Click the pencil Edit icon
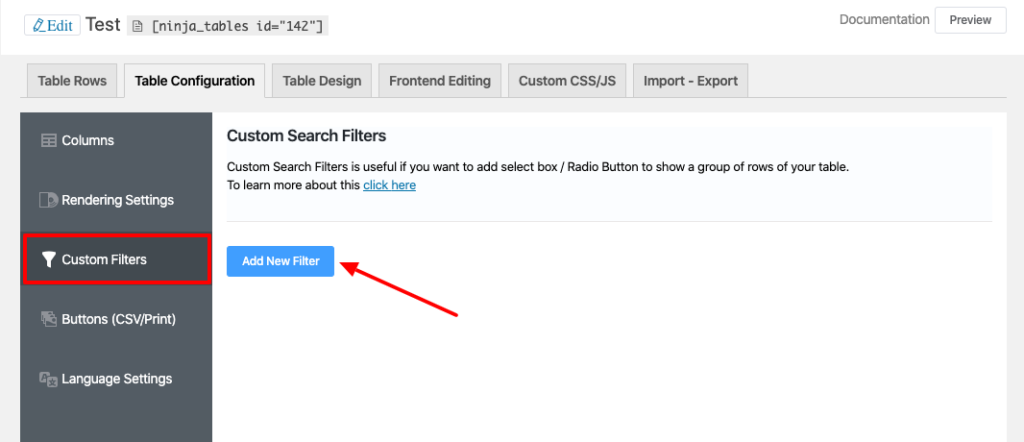1024x442 pixels. [x=38, y=25]
